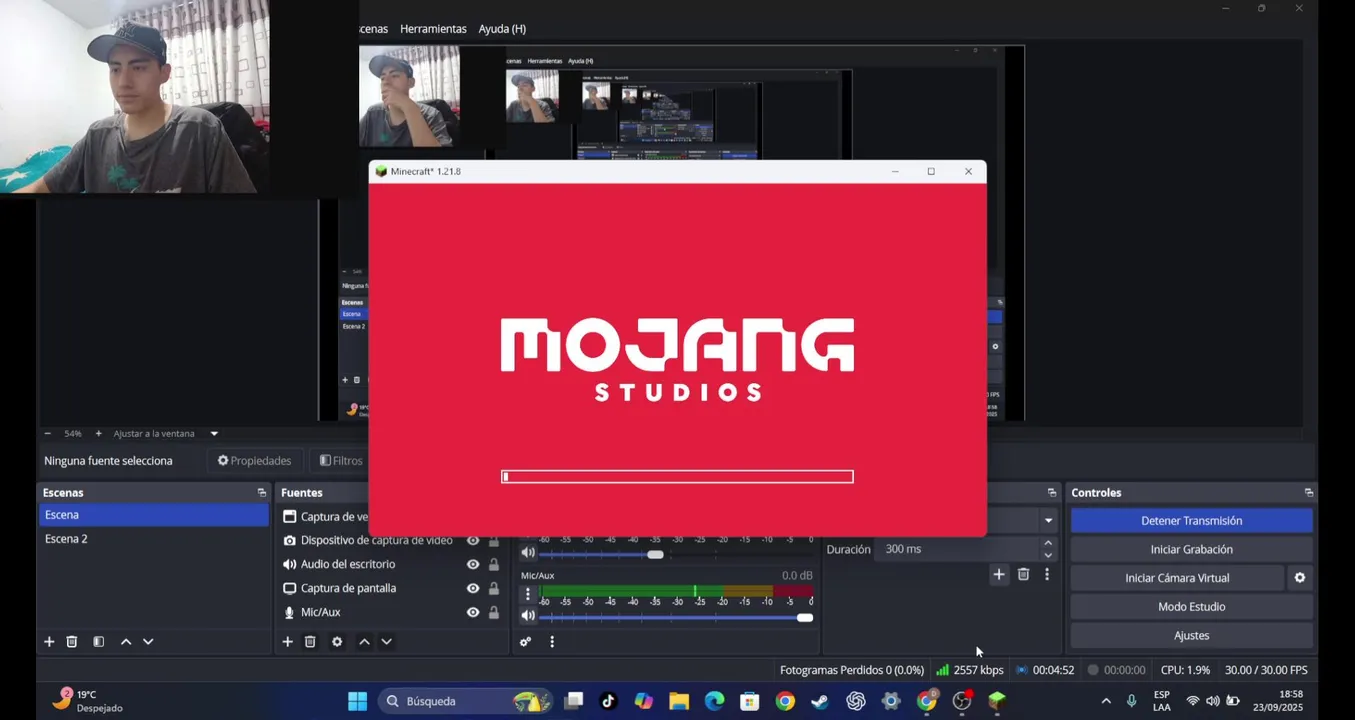Move source down in Fuentes list
Image resolution: width=1355 pixels, height=720 pixels.
386,642
